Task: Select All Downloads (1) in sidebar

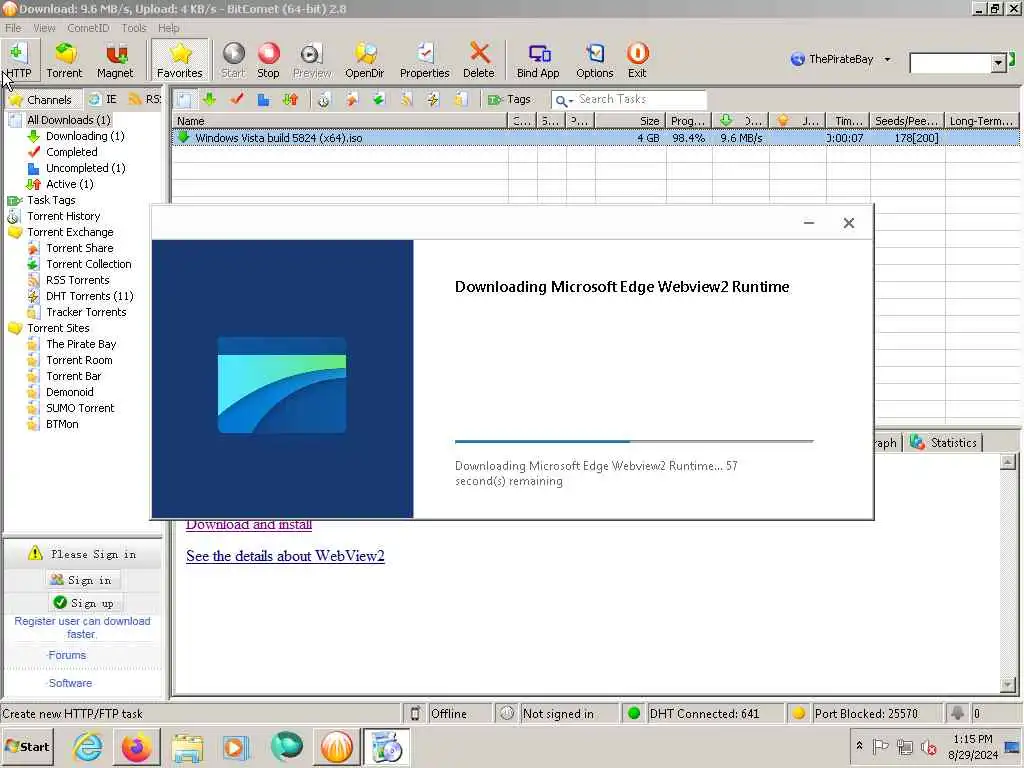Action: tap(69, 120)
